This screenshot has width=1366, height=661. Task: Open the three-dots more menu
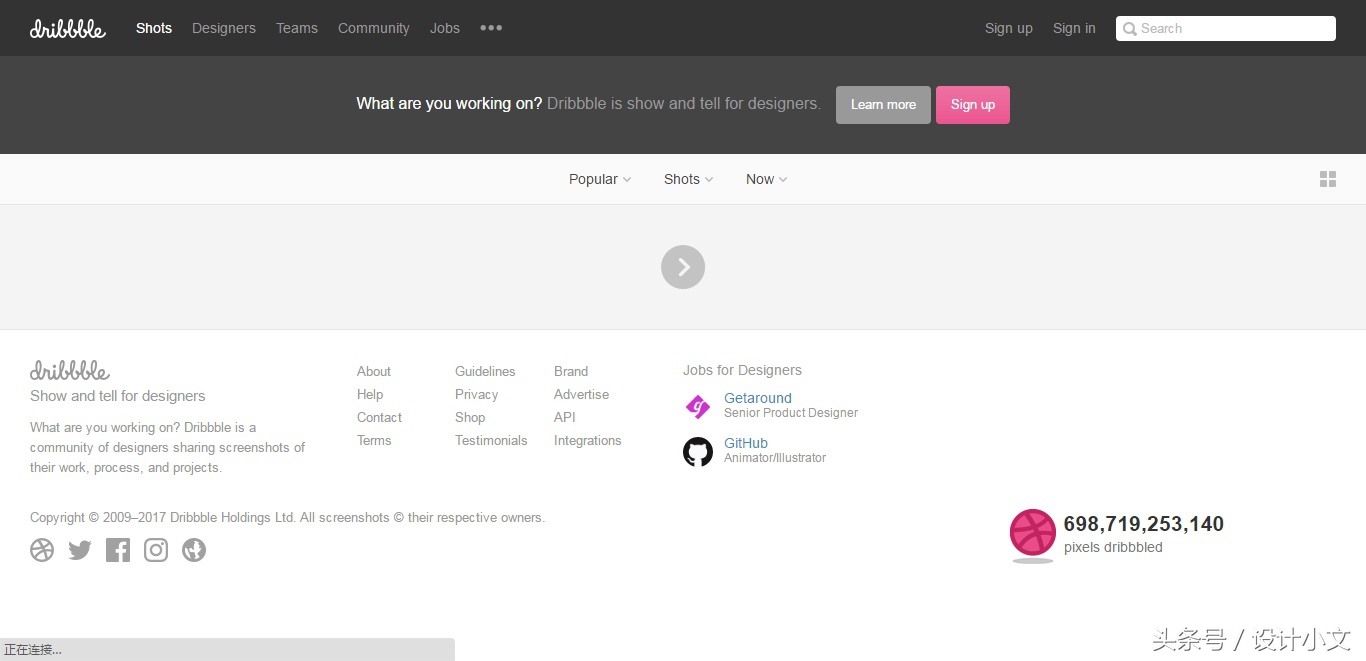click(x=491, y=28)
